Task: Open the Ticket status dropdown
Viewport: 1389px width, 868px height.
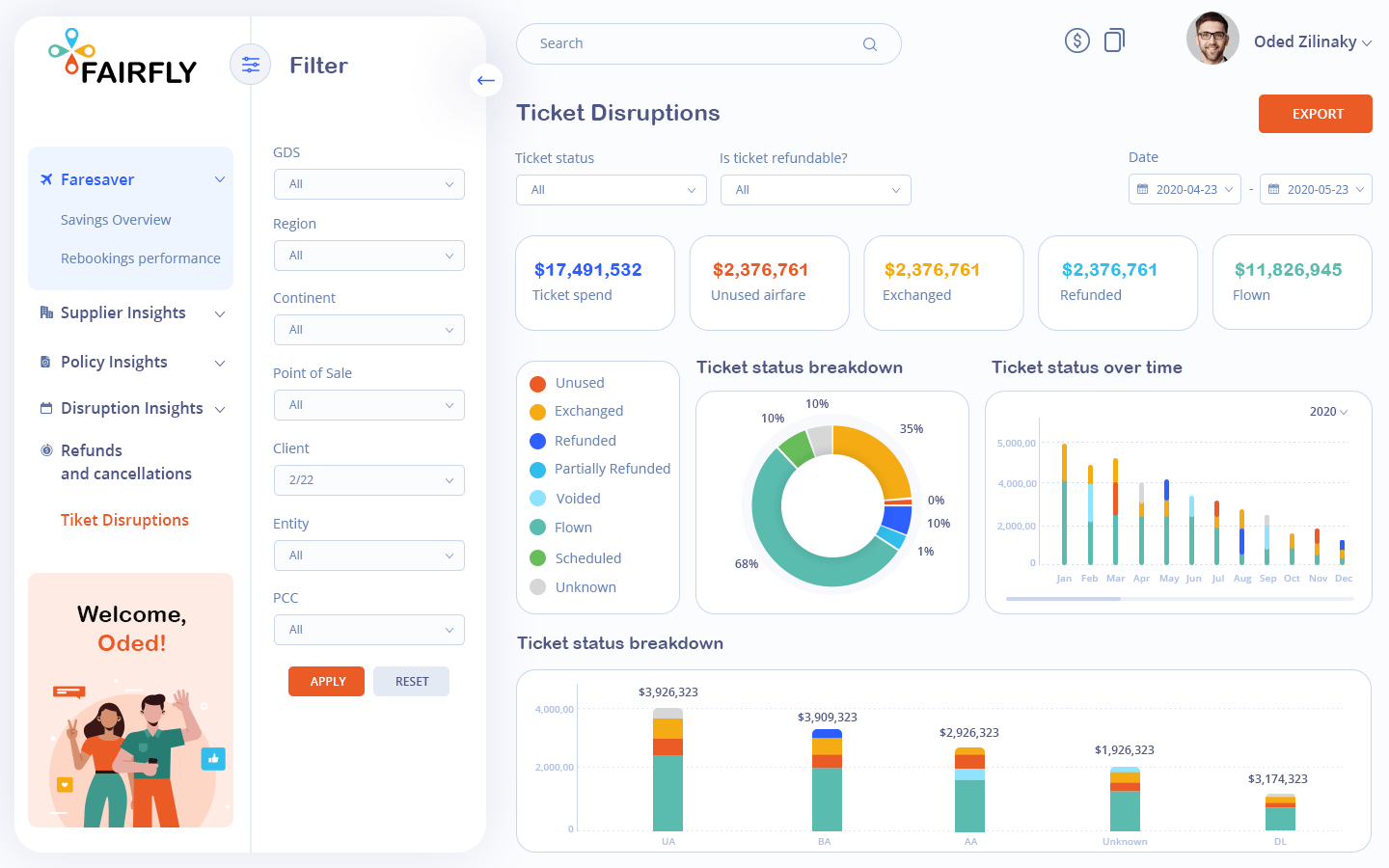Action: pyautogui.click(x=611, y=190)
